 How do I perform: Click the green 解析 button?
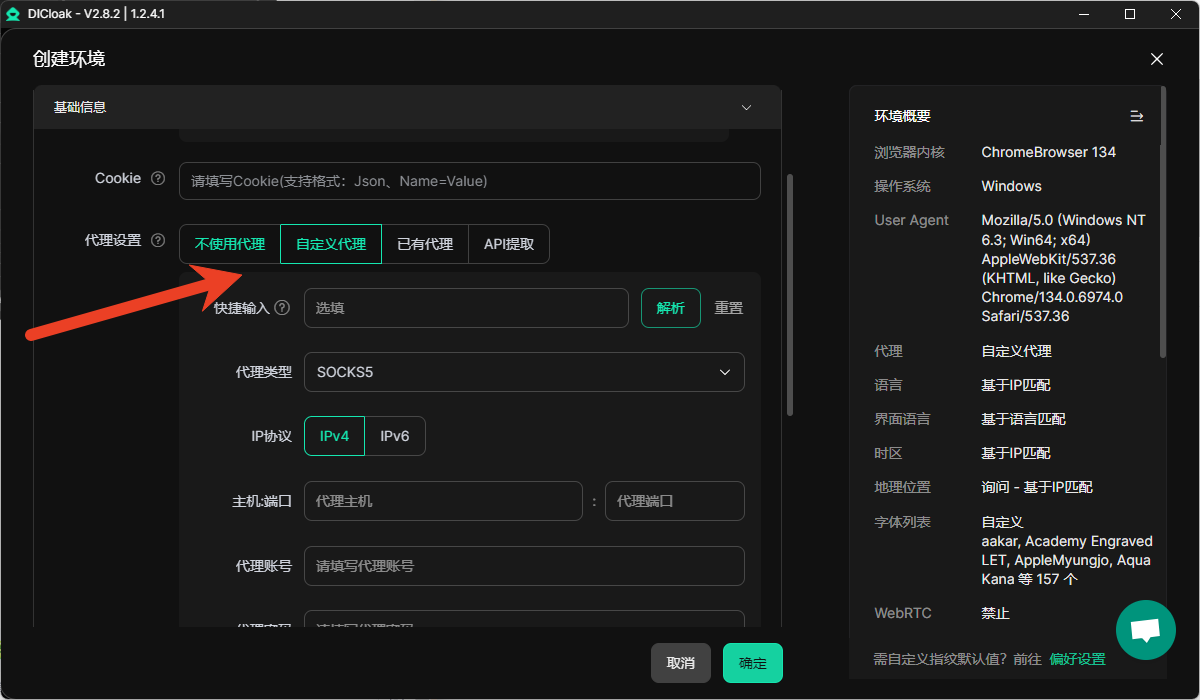(x=670, y=308)
